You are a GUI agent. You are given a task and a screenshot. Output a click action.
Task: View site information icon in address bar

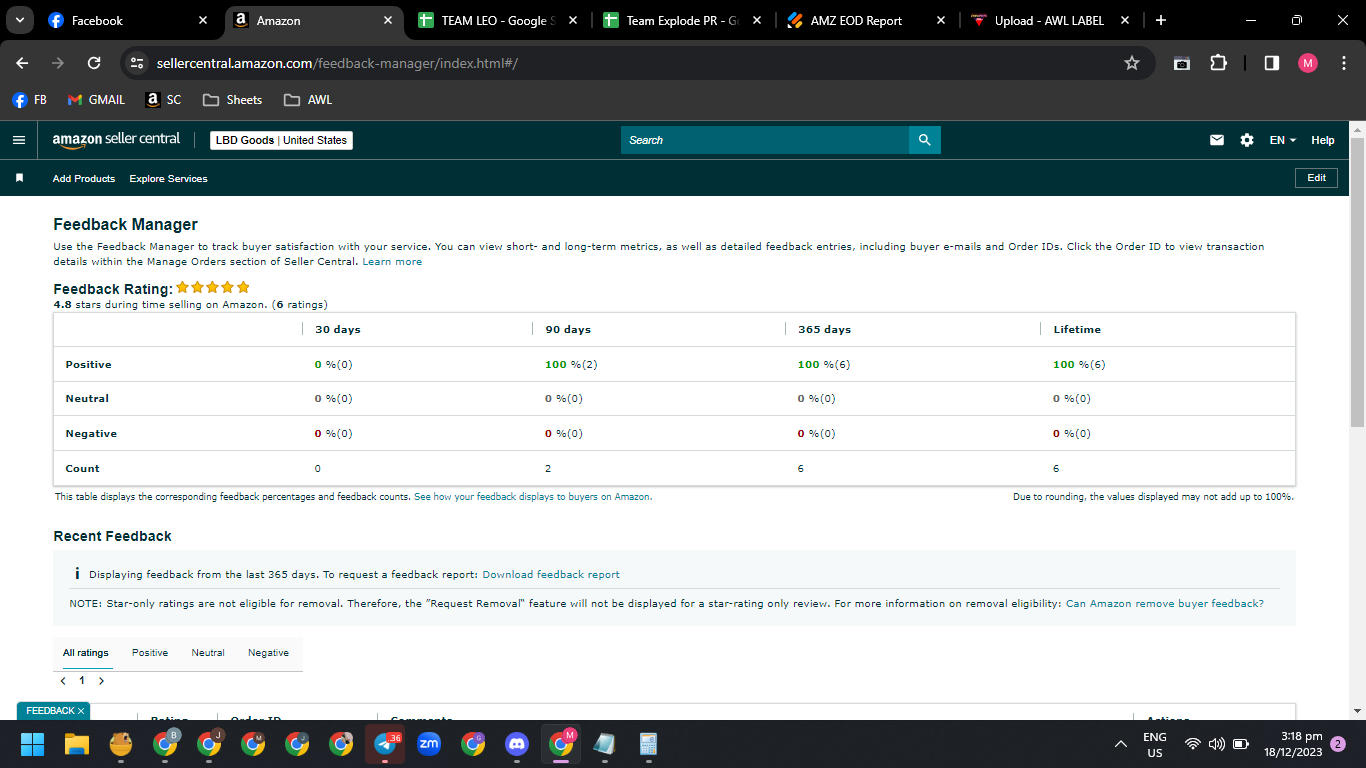138,63
